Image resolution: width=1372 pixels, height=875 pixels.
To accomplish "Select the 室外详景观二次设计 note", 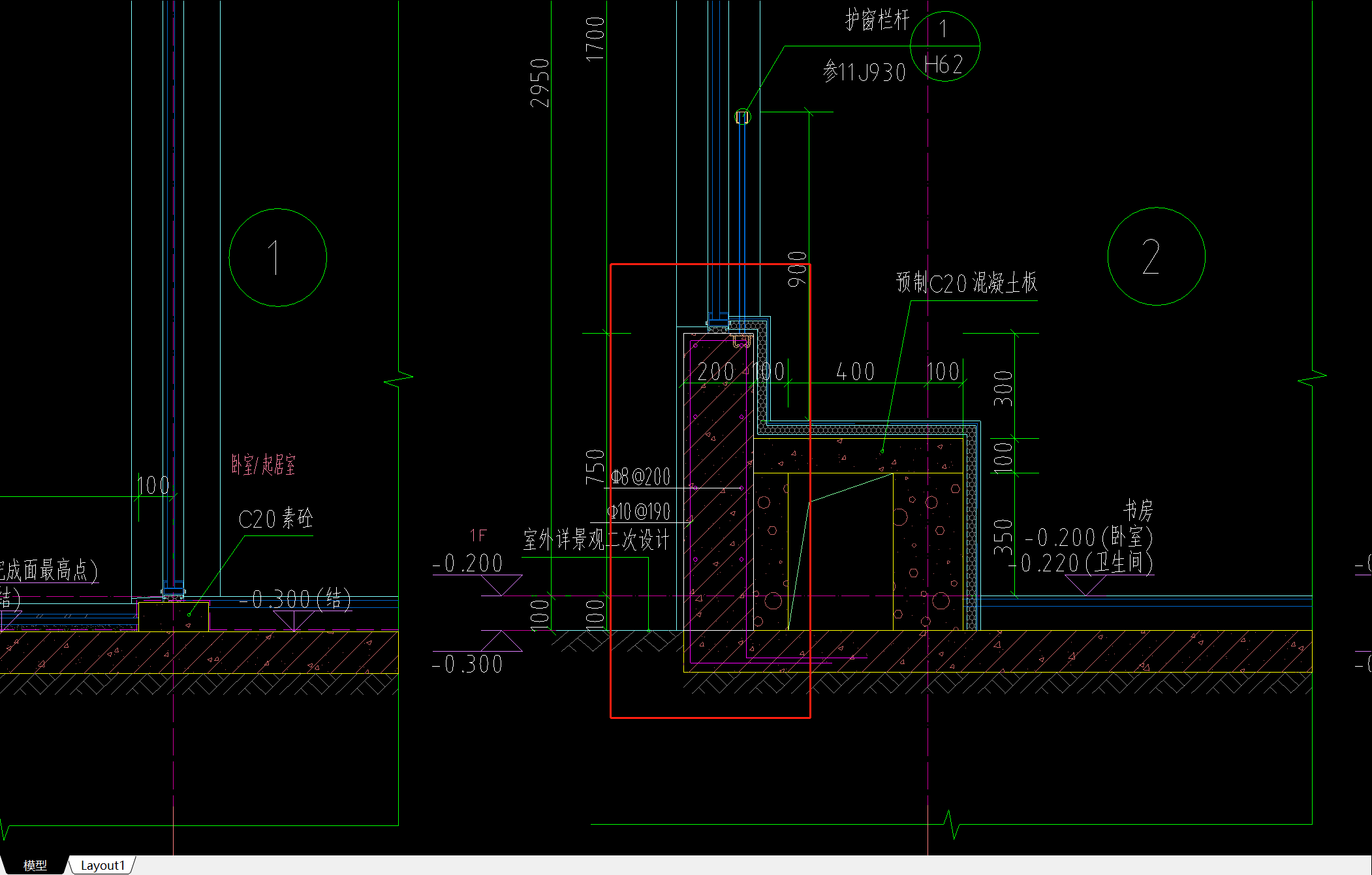I will [596, 540].
